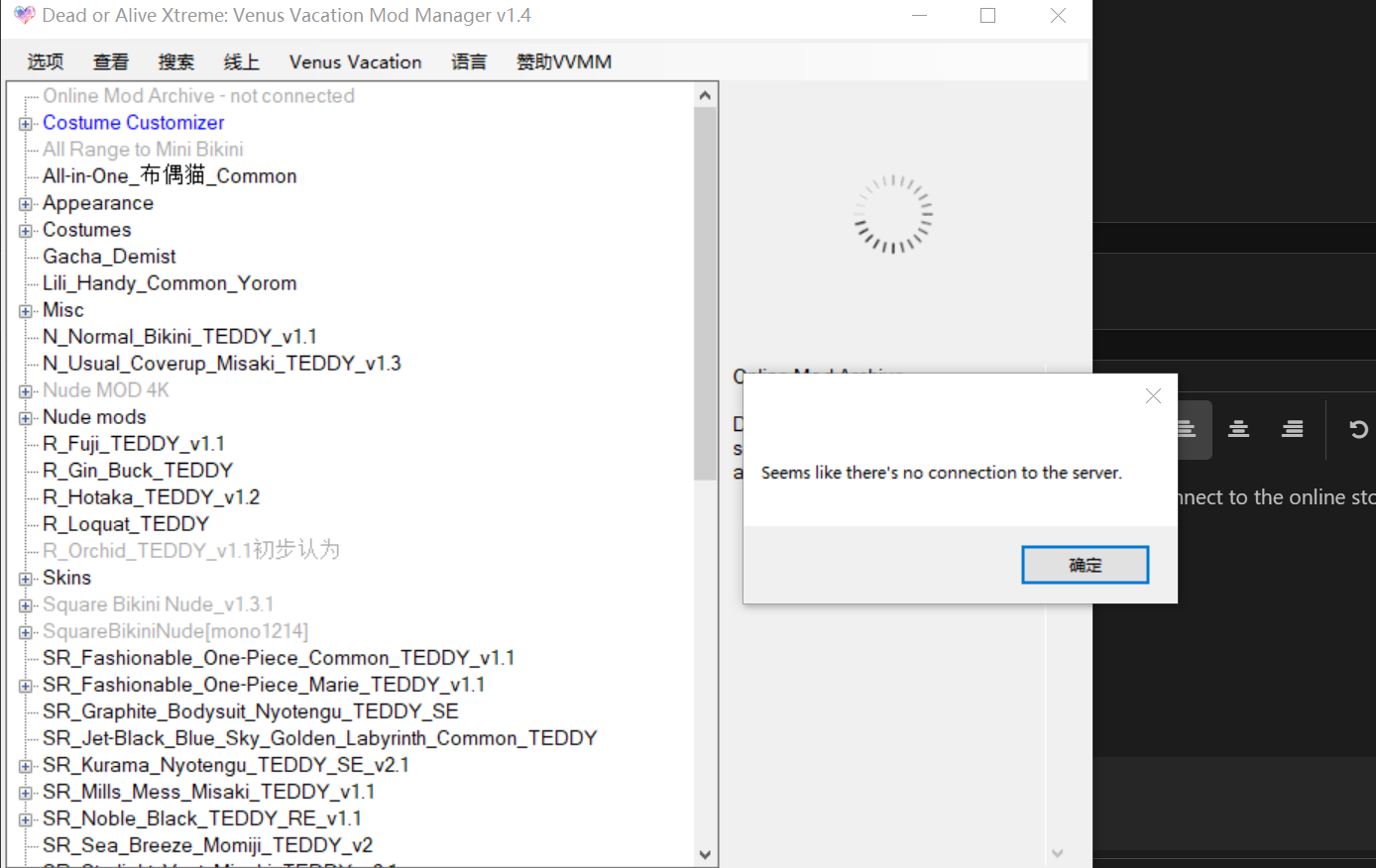Expand SR_Fashionable_One-Piece_Marie_TEDDY_v1.1 node

pos(26,686)
